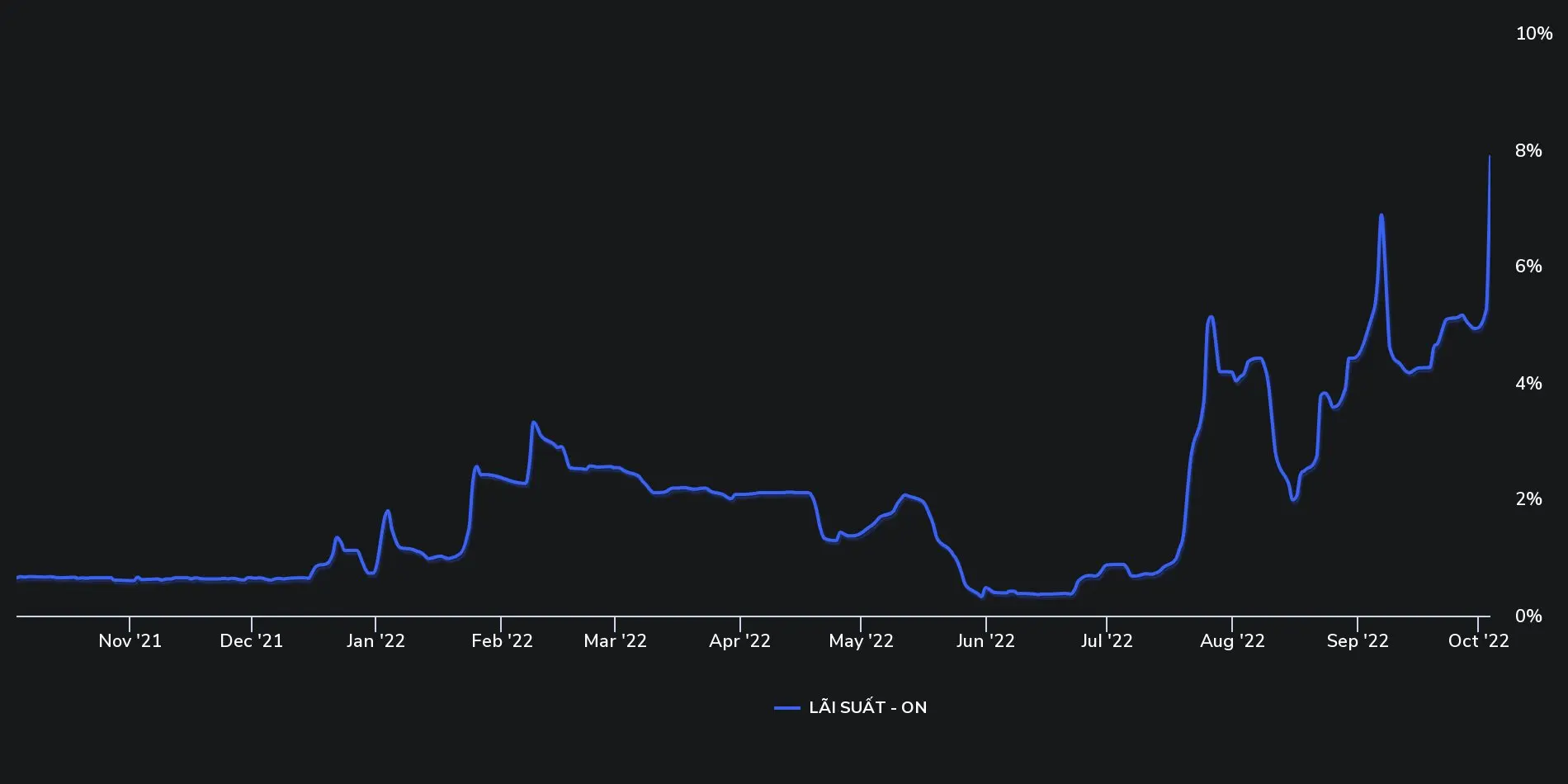Pick the Apr '22 date label
Image resolution: width=1568 pixels, height=784 pixels.
tap(739, 641)
